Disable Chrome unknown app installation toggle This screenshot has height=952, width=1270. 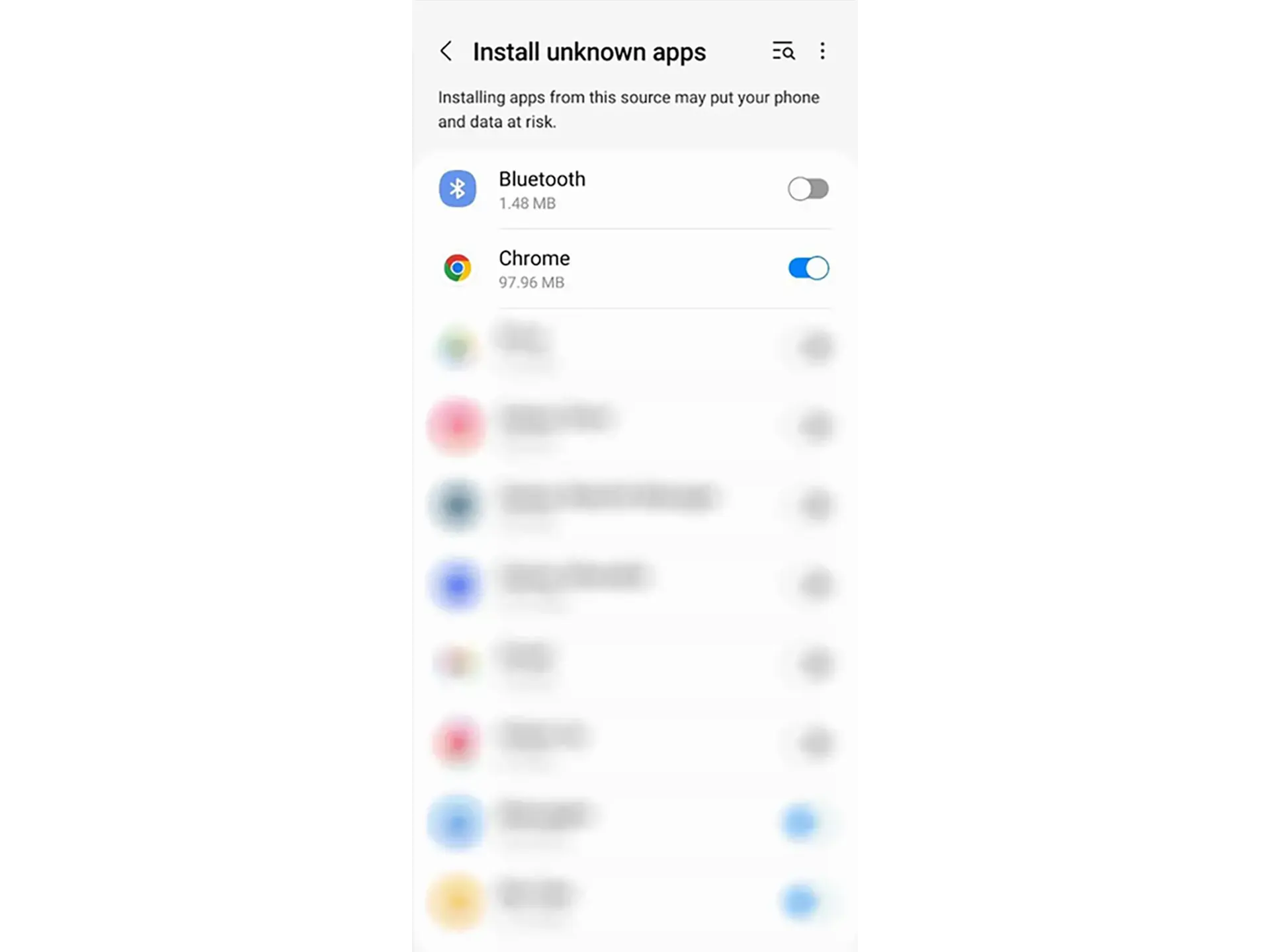tap(807, 267)
